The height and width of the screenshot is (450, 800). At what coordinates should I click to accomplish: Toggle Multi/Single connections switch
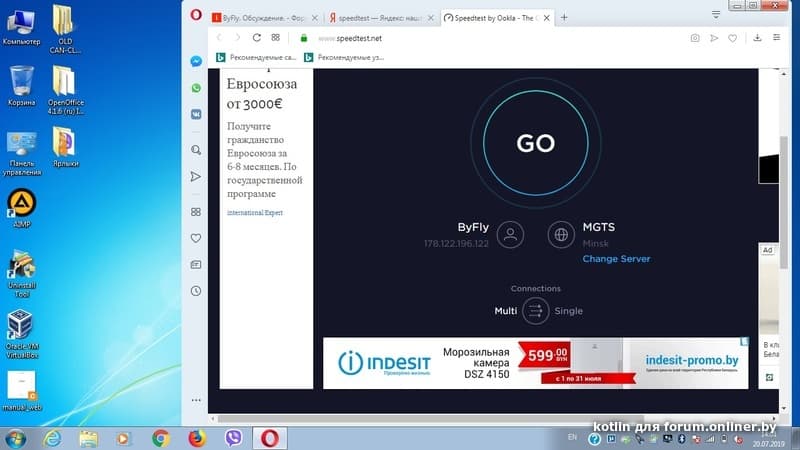point(535,311)
